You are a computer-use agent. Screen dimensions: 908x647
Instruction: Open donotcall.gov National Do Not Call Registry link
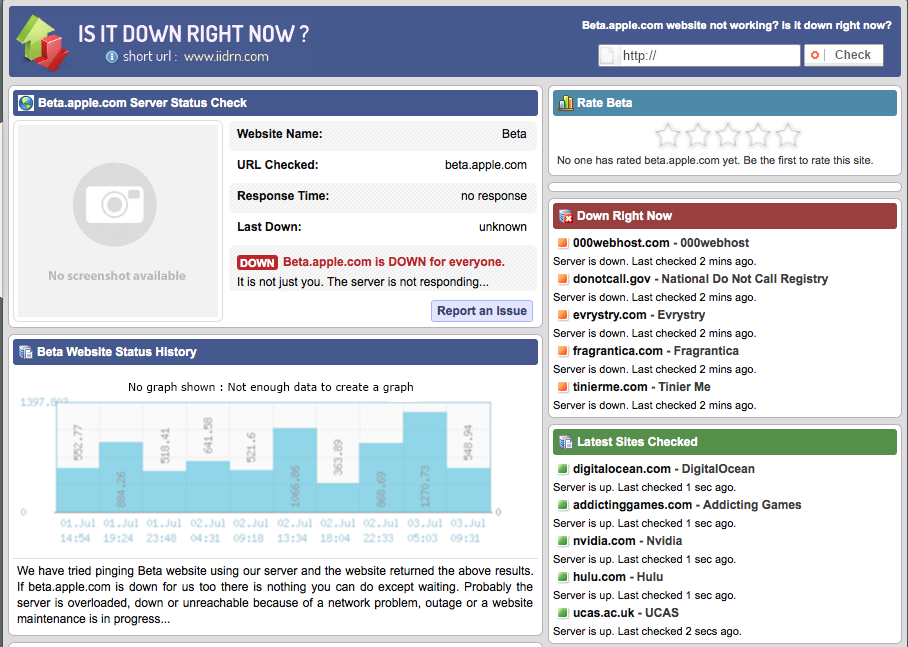pyautogui.click(x=701, y=279)
